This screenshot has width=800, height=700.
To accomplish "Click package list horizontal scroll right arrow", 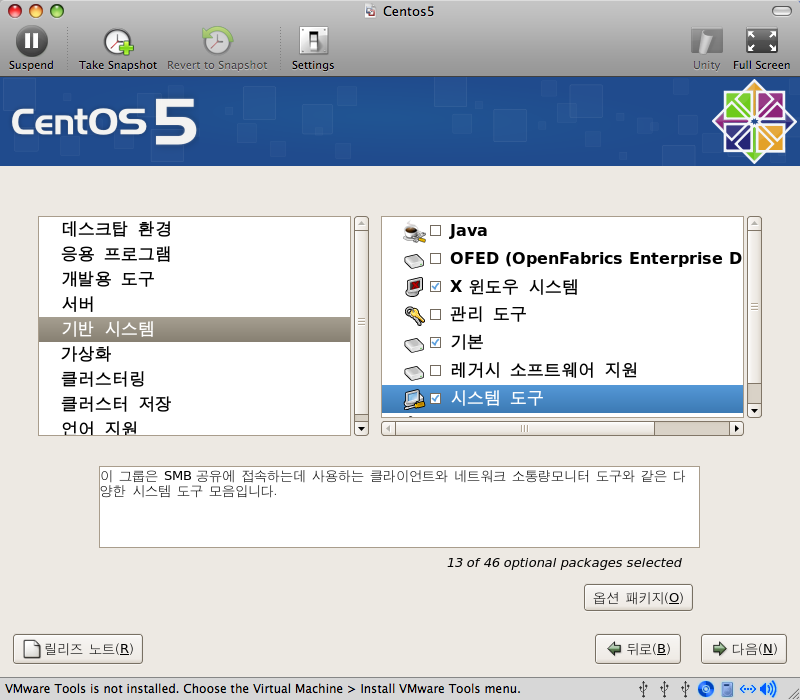I will coord(736,429).
